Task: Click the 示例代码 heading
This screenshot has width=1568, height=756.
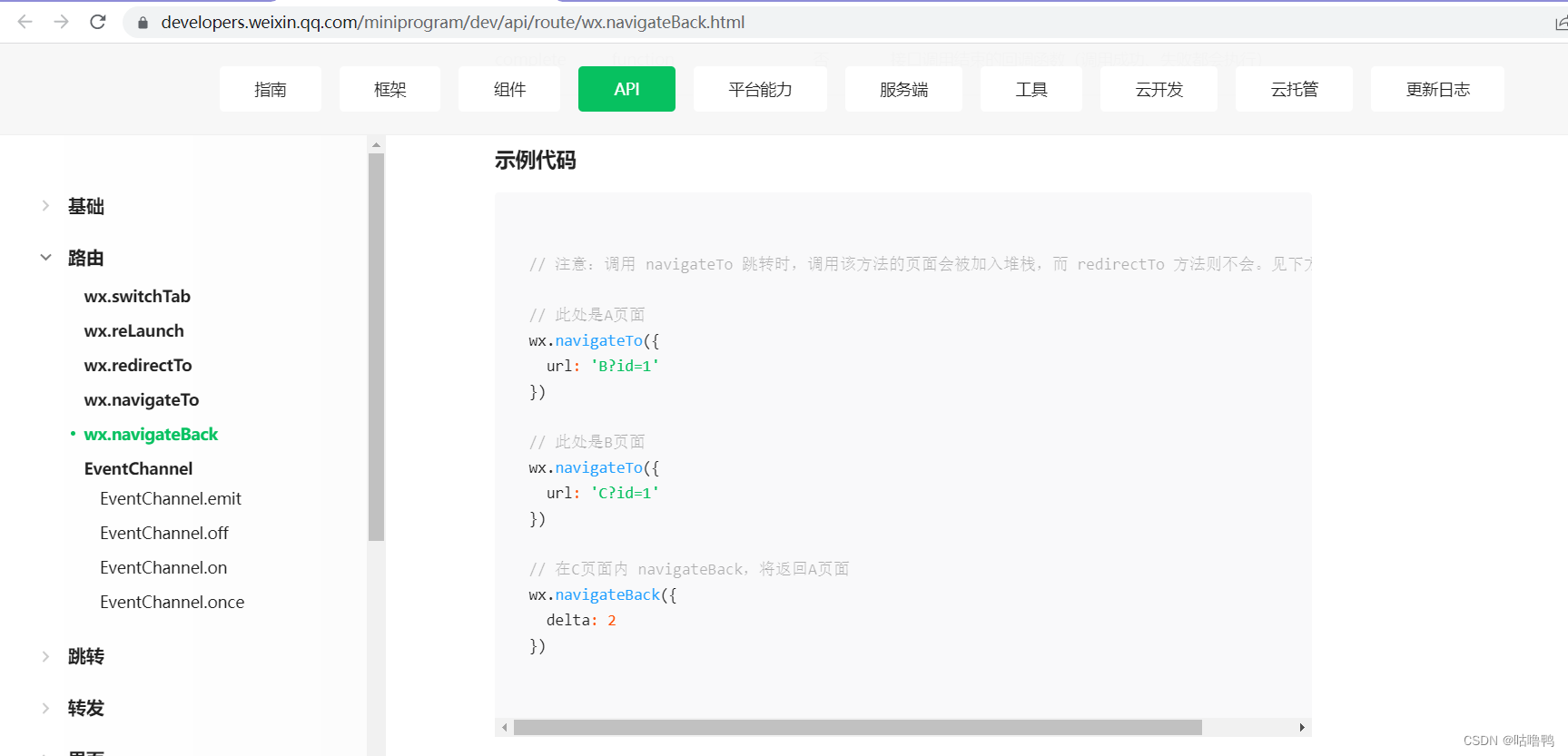Action: [535, 161]
